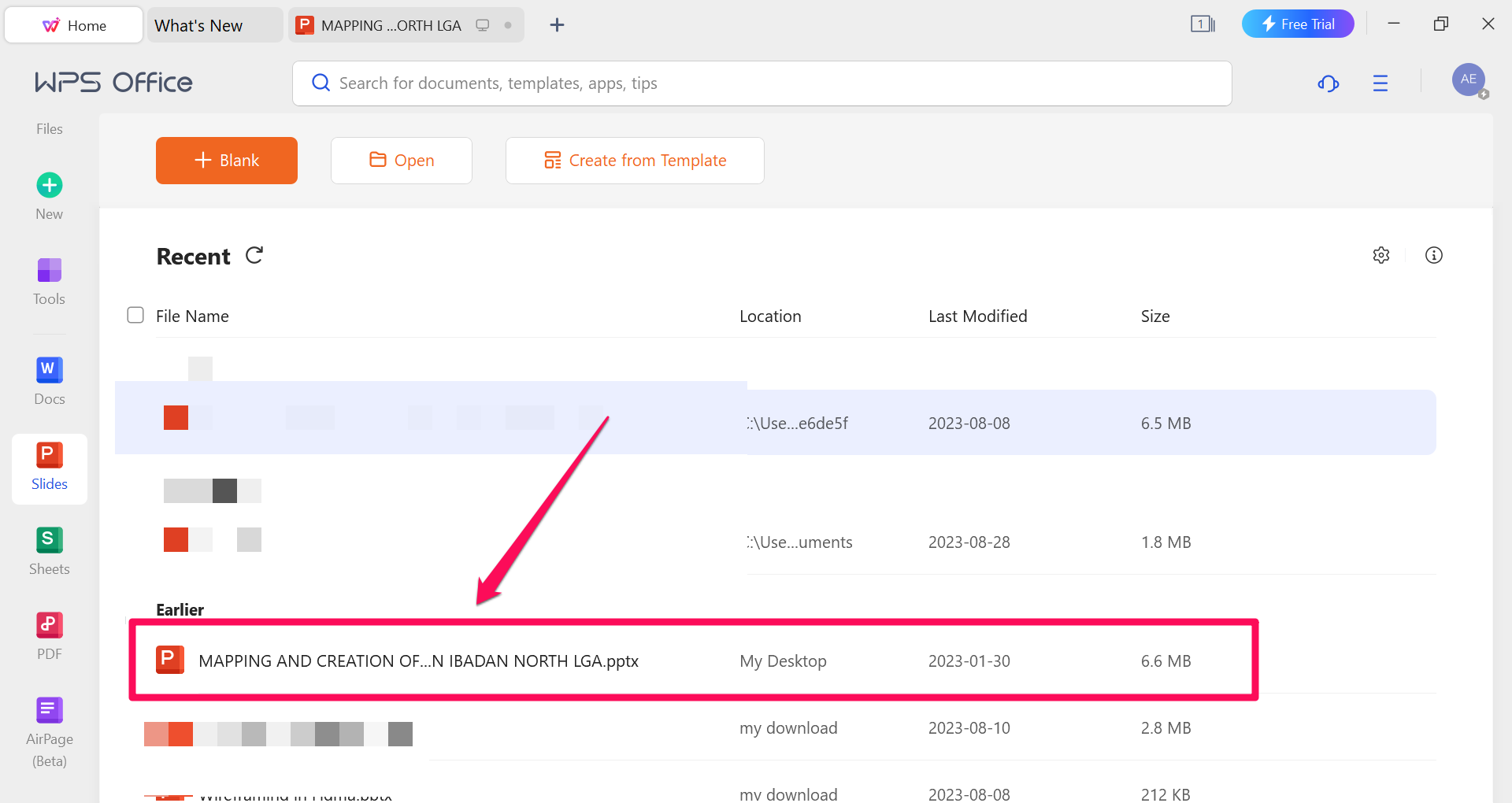Open the PDF section in sidebar
This screenshot has height=803, width=1512.
(49, 636)
